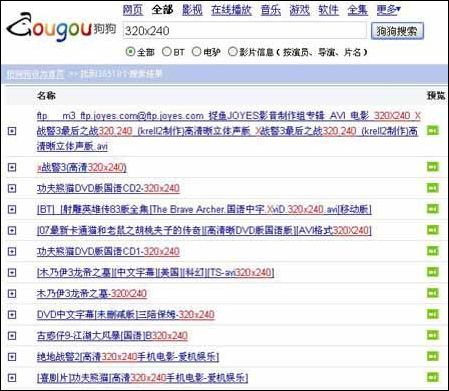Switch to the 网页 search category

[133, 10]
